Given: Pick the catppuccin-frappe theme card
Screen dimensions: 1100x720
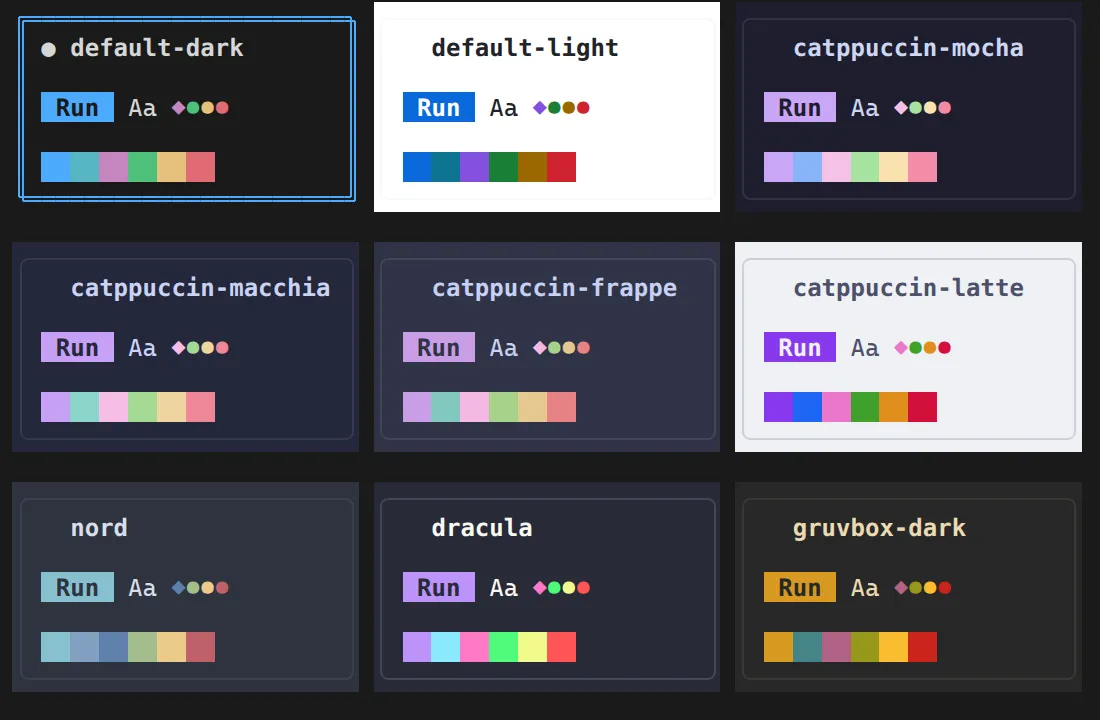Looking at the screenshot, I should [548, 349].
